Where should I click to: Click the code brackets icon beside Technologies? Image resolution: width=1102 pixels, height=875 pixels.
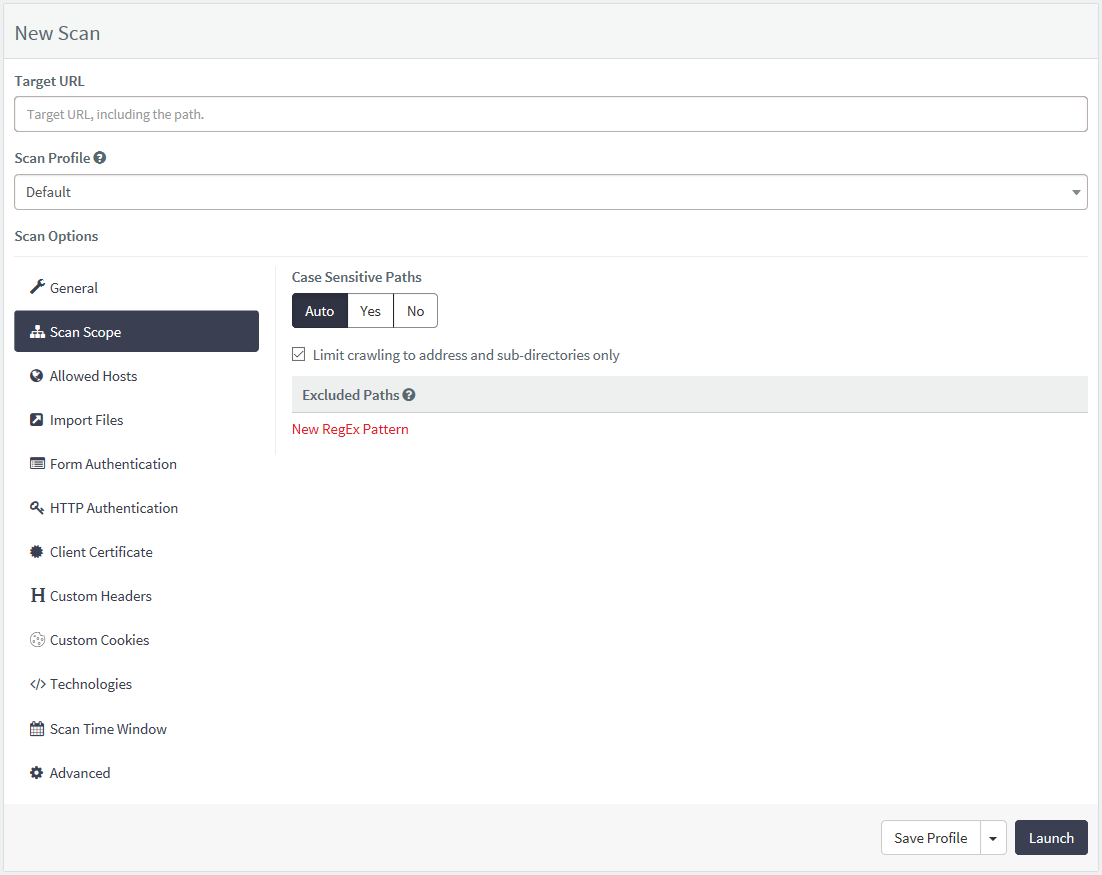[38, 684]
